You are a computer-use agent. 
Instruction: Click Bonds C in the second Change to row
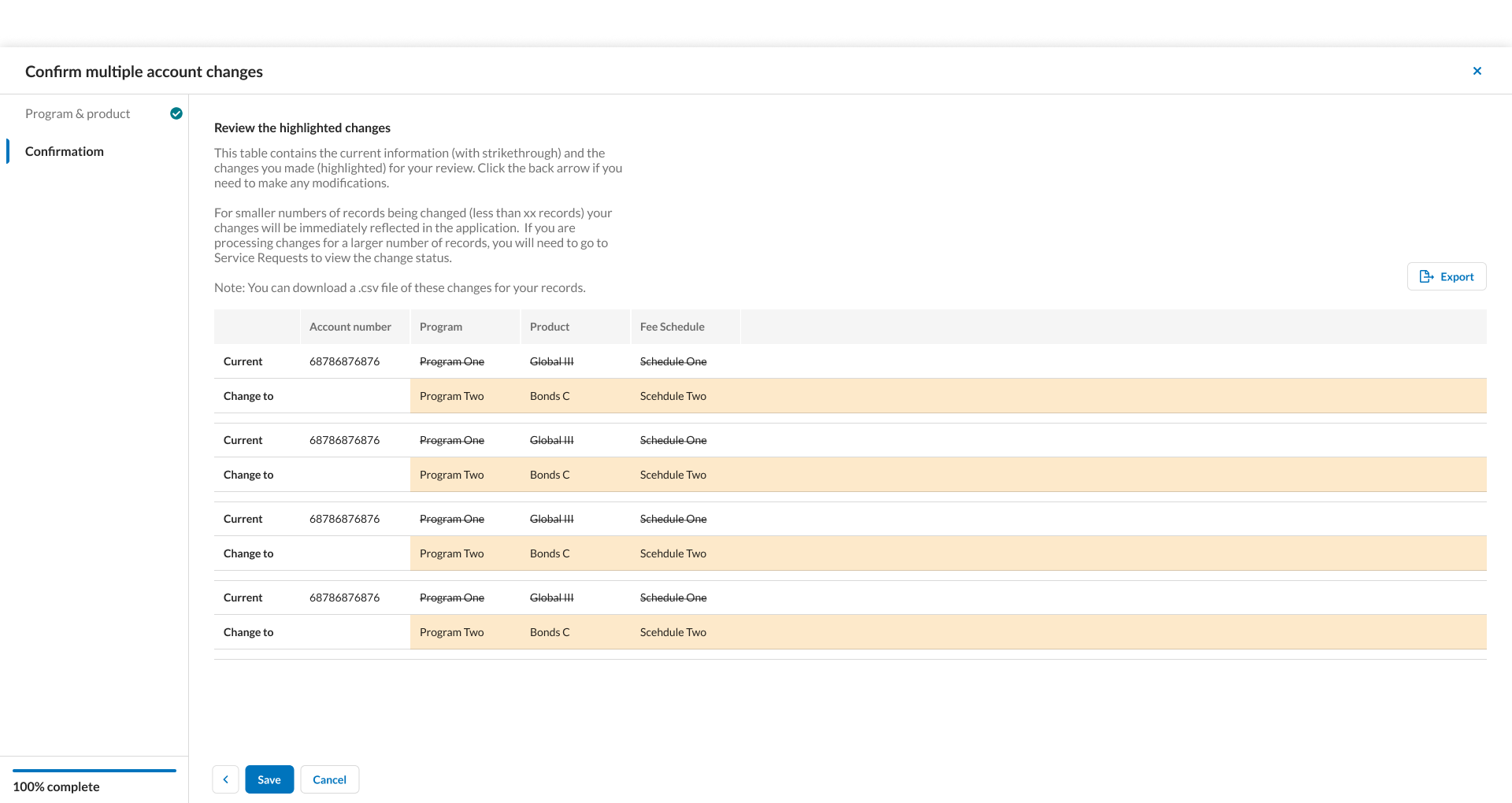tap(550, 475)
